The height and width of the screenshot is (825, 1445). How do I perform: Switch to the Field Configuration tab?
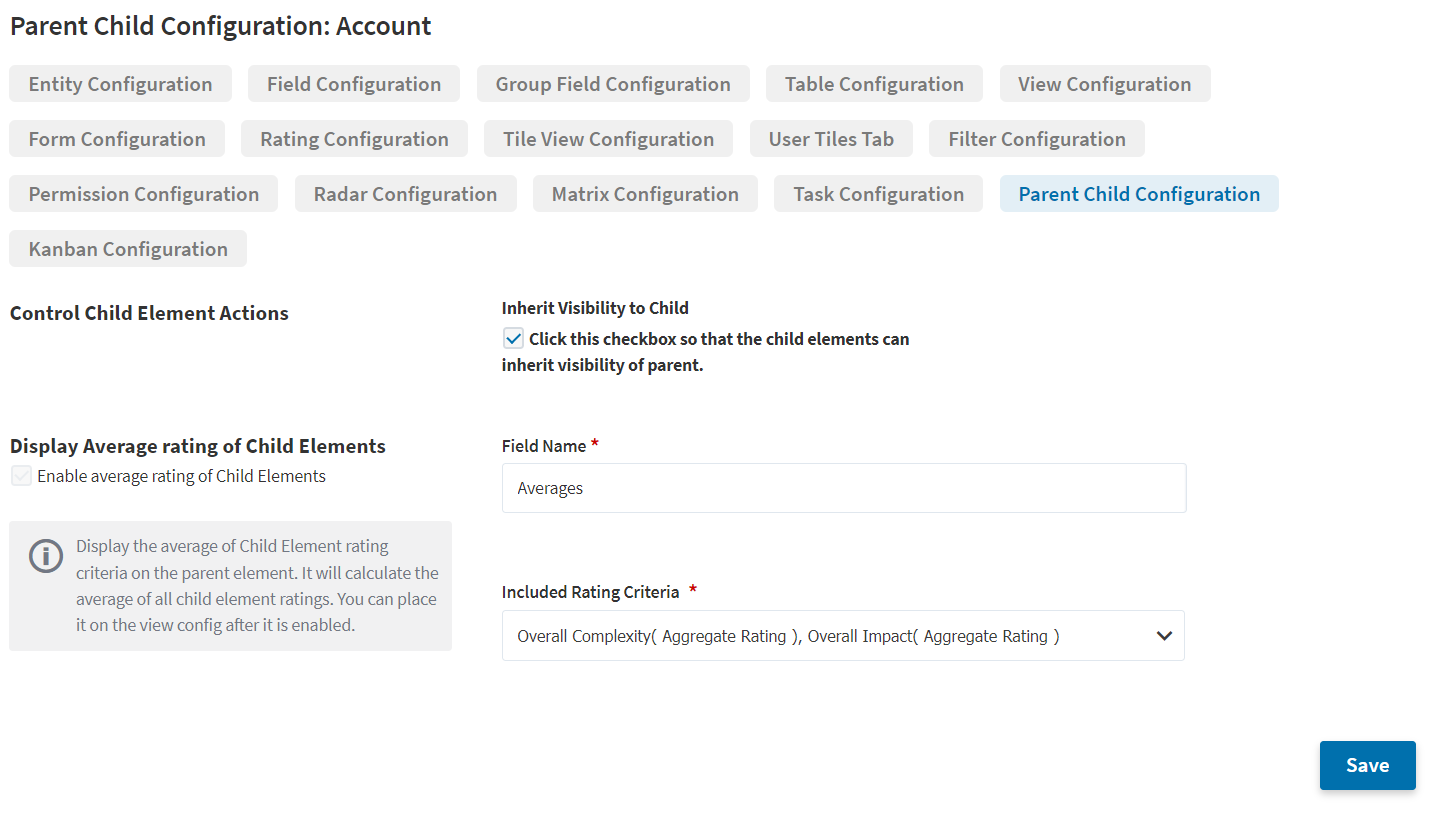[353, 84]
